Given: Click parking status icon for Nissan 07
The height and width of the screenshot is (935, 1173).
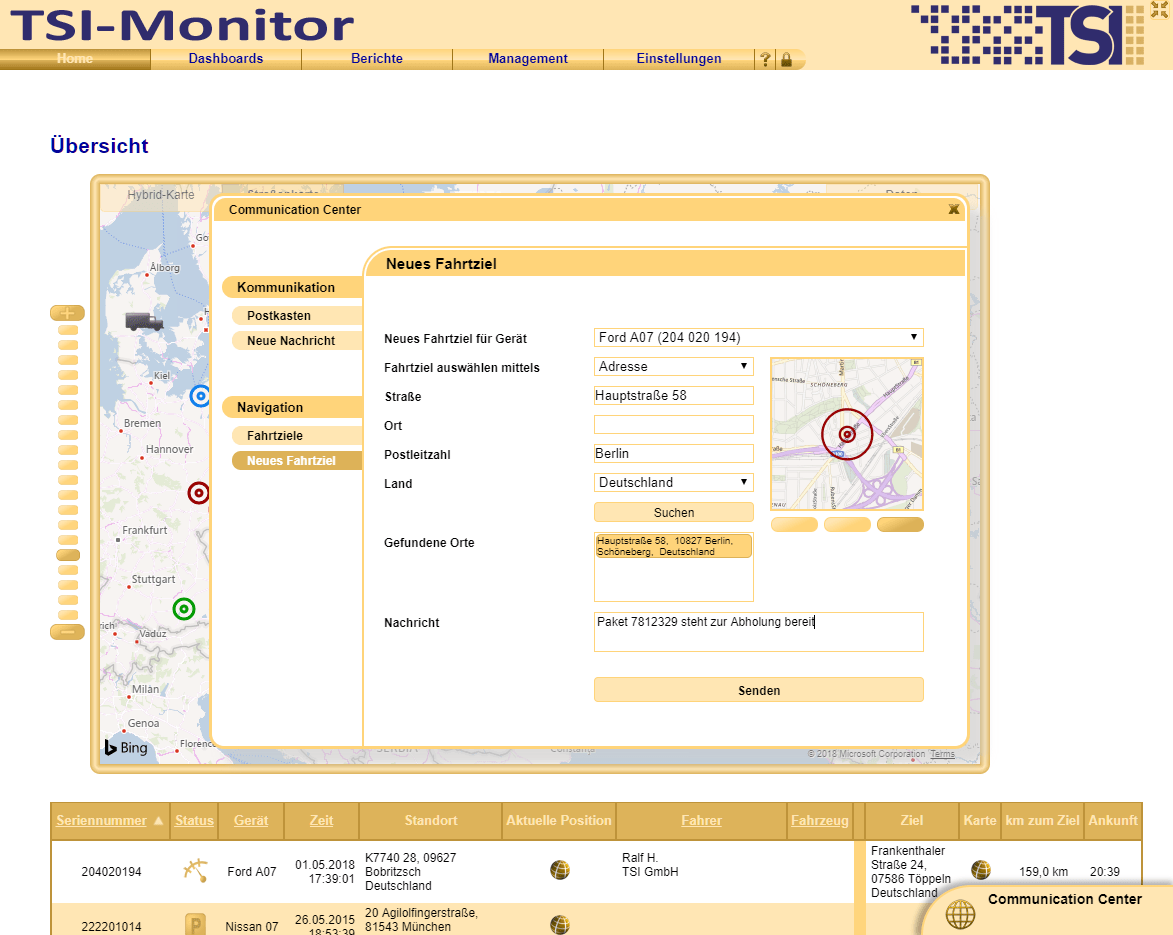Looking at the screenshot, I should tap(195, 925).
